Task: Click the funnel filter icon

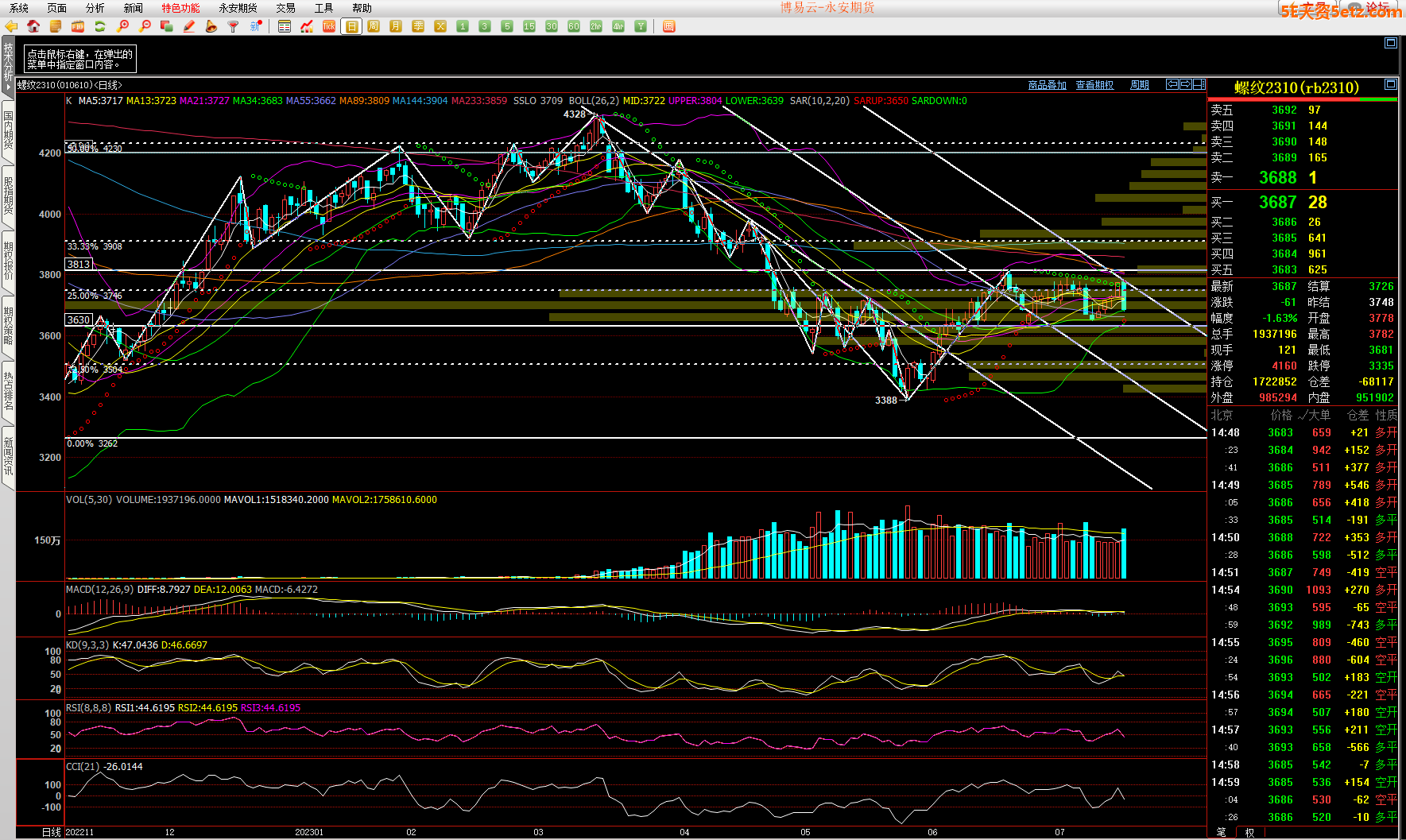Action: pos(233,26)
